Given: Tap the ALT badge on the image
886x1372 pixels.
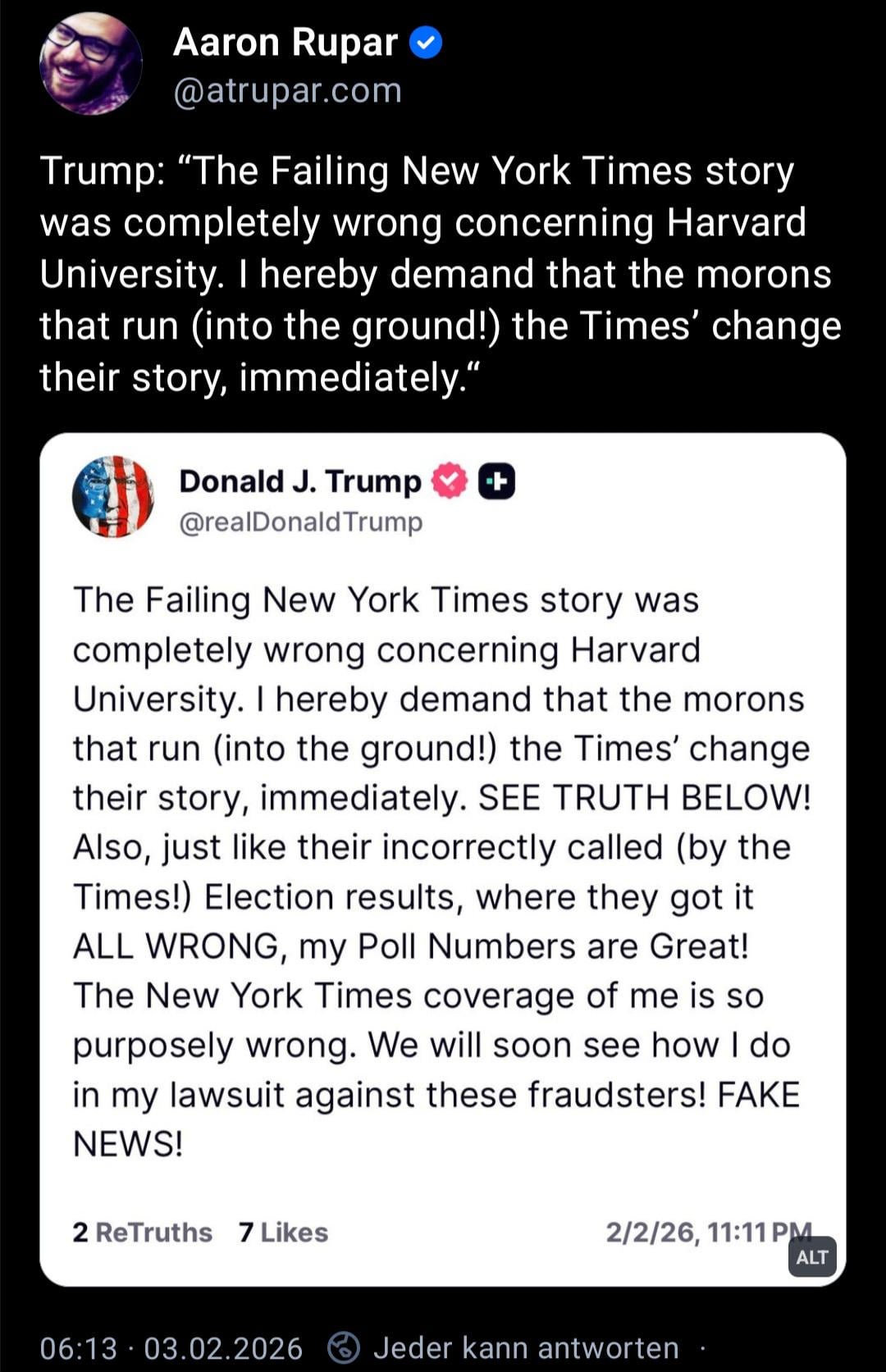Looking at the screenshot, I should [x=811, y=1256].
